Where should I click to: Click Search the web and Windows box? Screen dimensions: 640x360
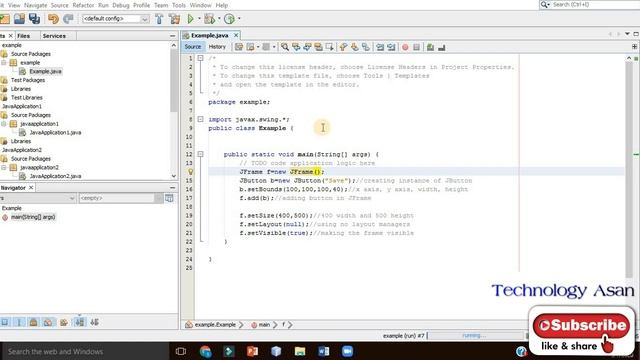pos(86,351)
